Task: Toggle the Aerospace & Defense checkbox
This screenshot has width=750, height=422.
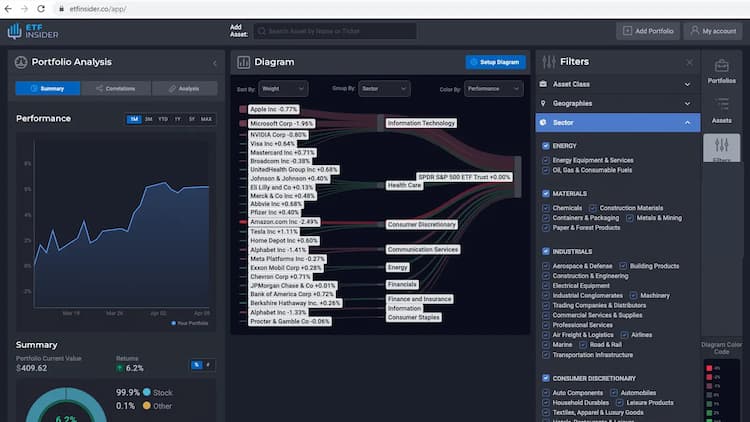Action: [546, 266]
